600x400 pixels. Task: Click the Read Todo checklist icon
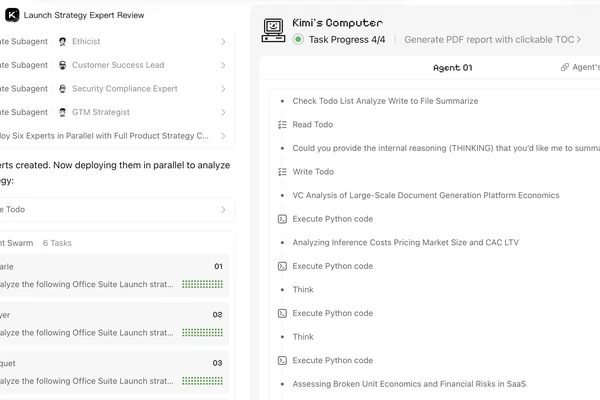click(282, 125)
